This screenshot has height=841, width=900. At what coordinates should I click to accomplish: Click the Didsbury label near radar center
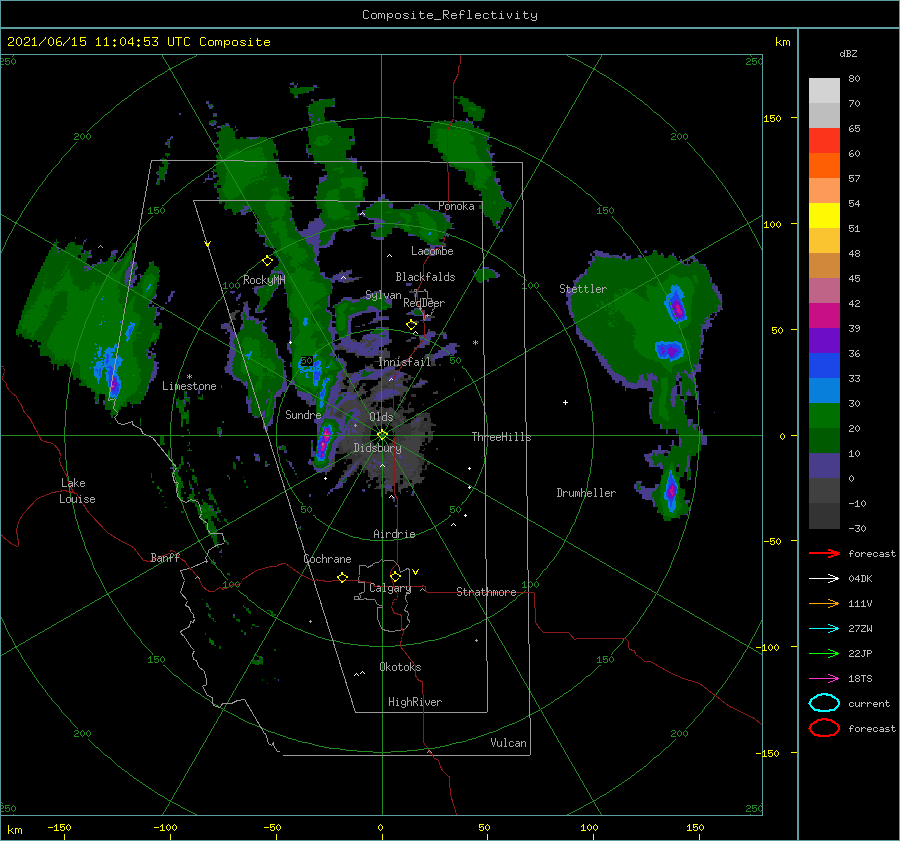(377, 448)
